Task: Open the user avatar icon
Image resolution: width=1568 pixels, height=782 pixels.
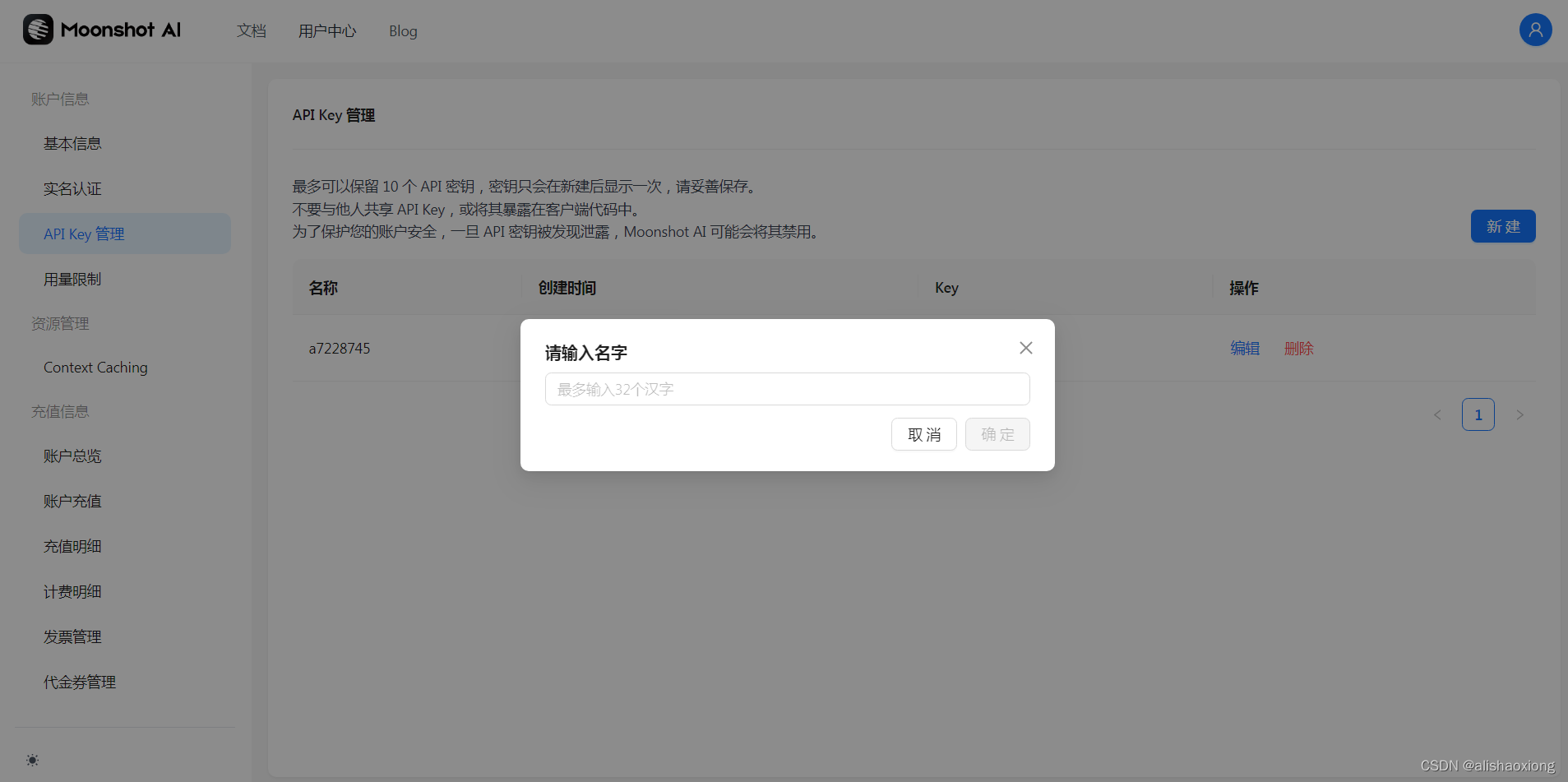Action: click(1535, 30)
